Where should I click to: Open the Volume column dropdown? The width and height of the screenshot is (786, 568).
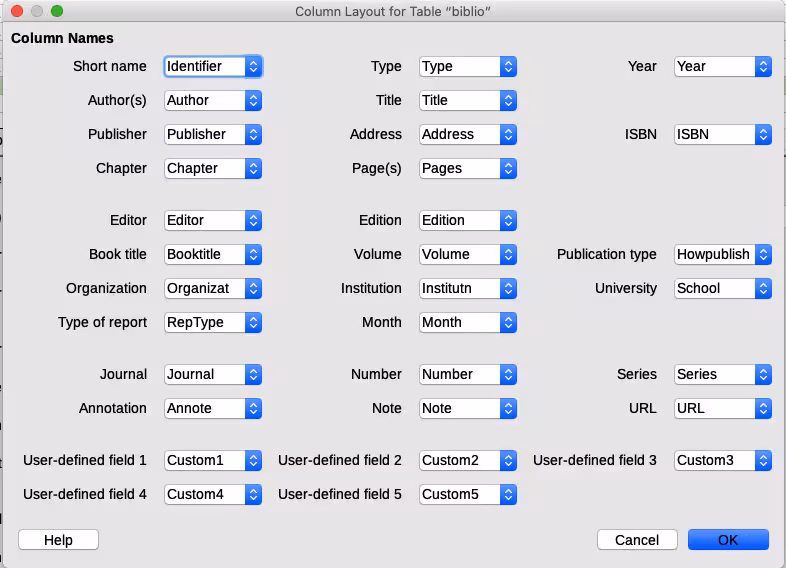468,255
